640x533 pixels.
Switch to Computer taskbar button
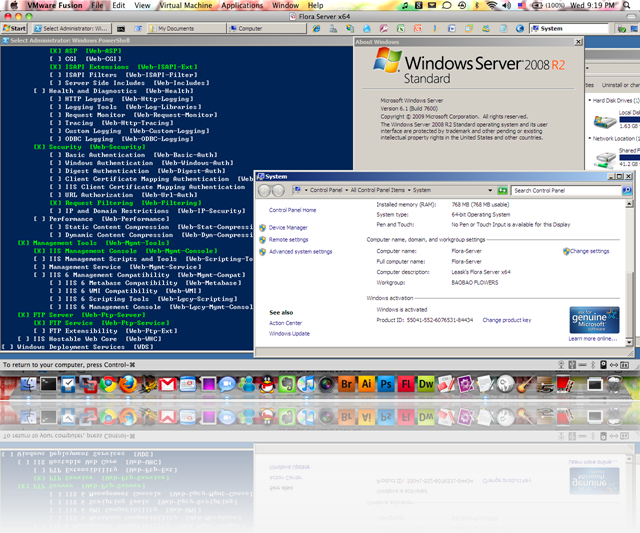click(267, 29)
